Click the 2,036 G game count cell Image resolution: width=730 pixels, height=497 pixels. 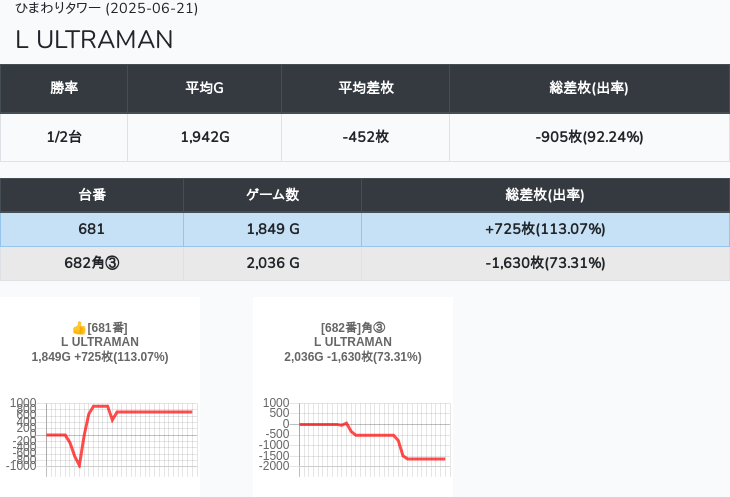pyautogui.click(x=272, y=263)
